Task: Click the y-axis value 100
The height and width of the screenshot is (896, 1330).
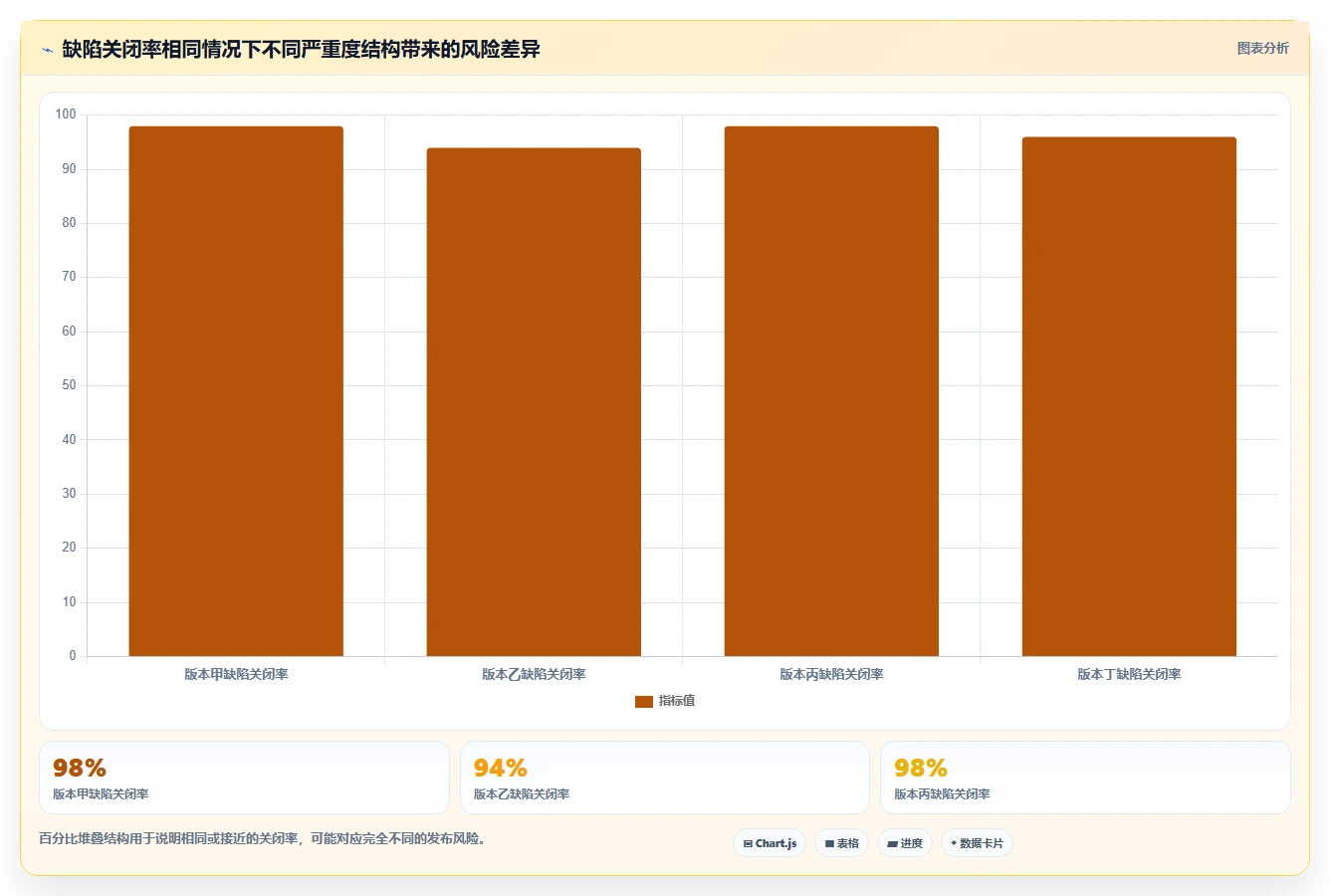Action: click(x=66, y=114)
